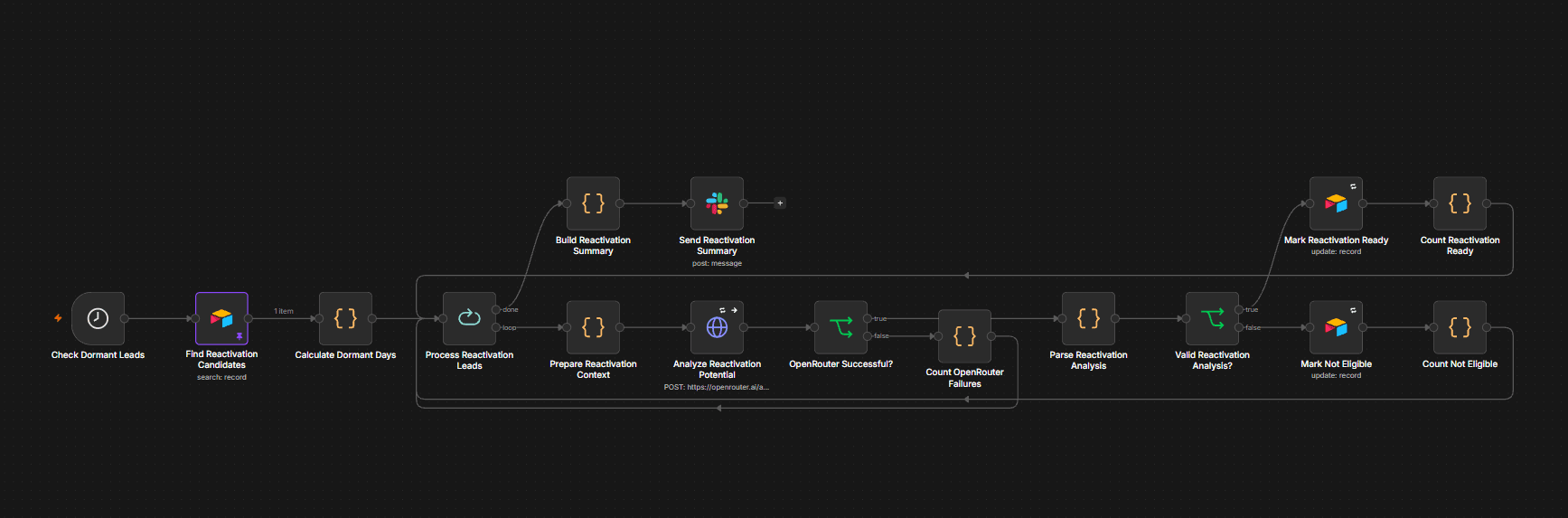Open the Count Not Eligible code node

coord(1460,327)
